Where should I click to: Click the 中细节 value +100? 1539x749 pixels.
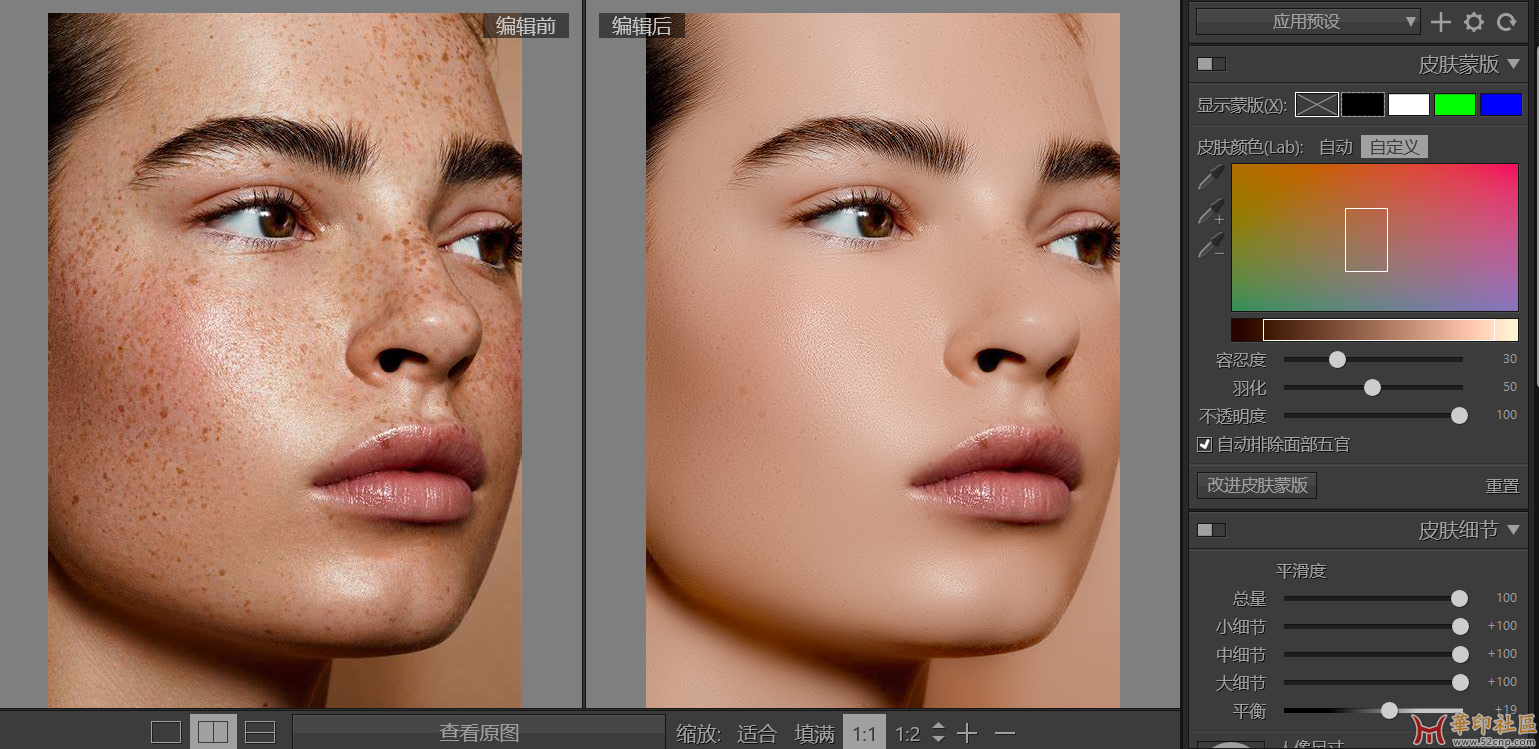pos(1502,654)
